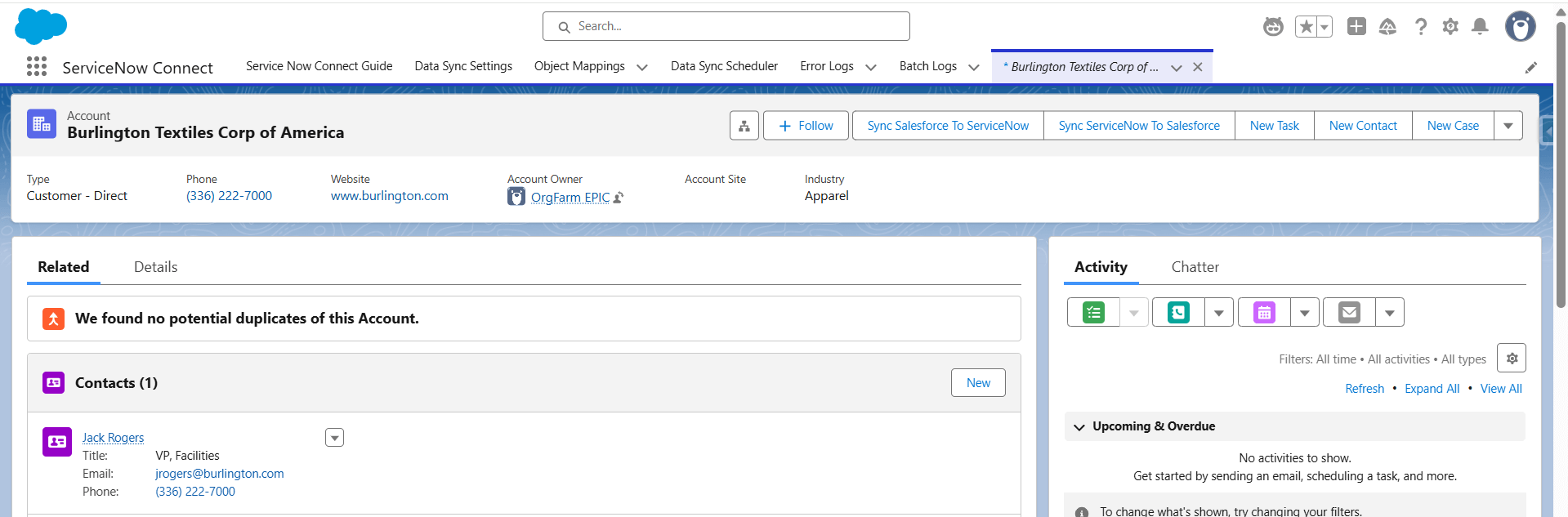Viewport: 1568px width, 517px height.
Task: Click Sync ServiceNow To Salesforce
Action: point(1139,126)
